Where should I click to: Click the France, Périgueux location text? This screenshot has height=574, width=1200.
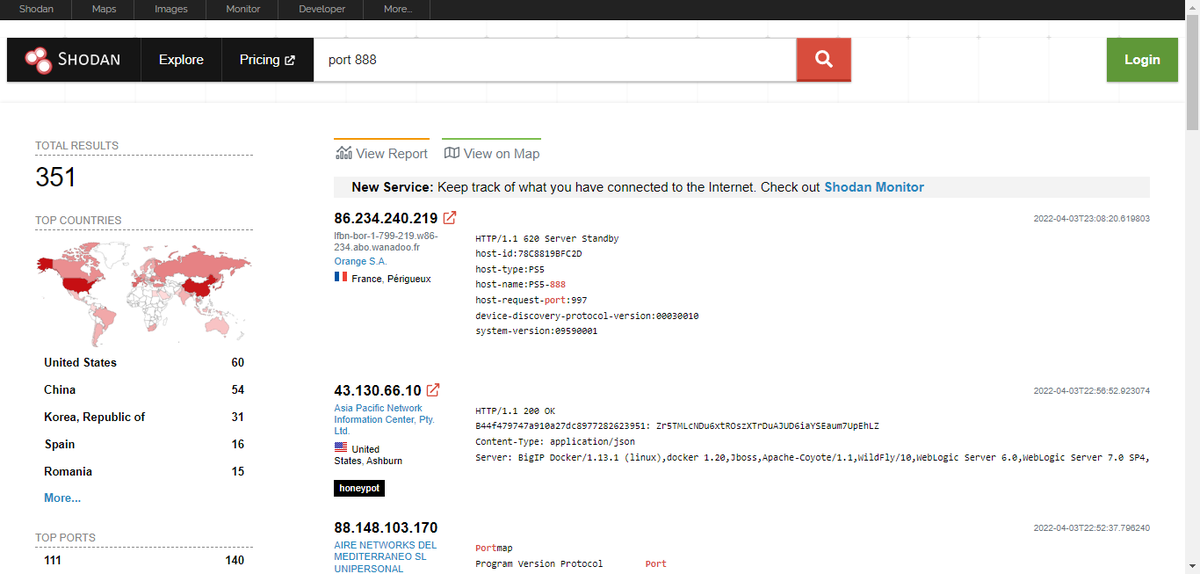(391, 278)
